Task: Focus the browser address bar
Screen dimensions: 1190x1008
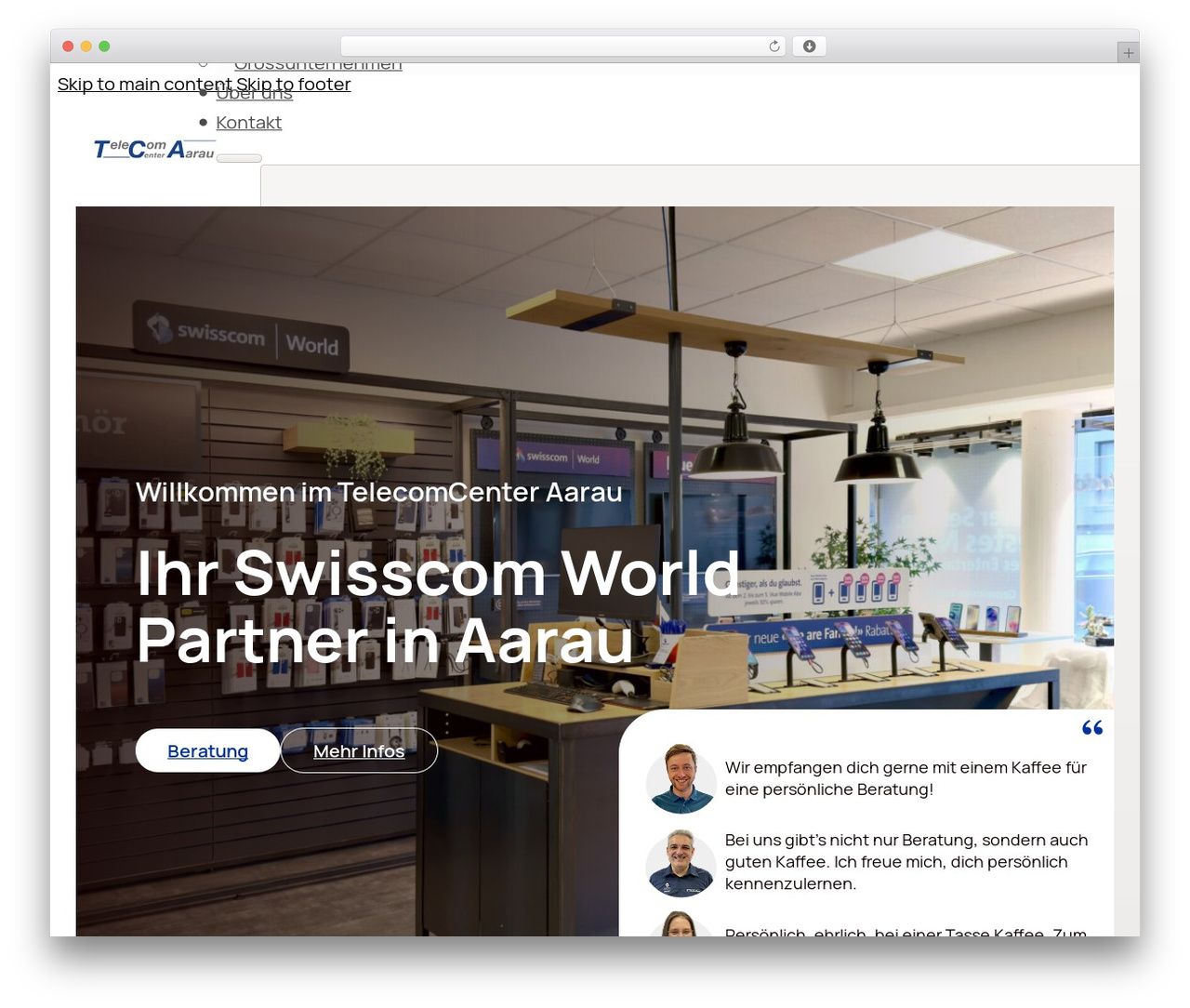Action: [563, 46]
